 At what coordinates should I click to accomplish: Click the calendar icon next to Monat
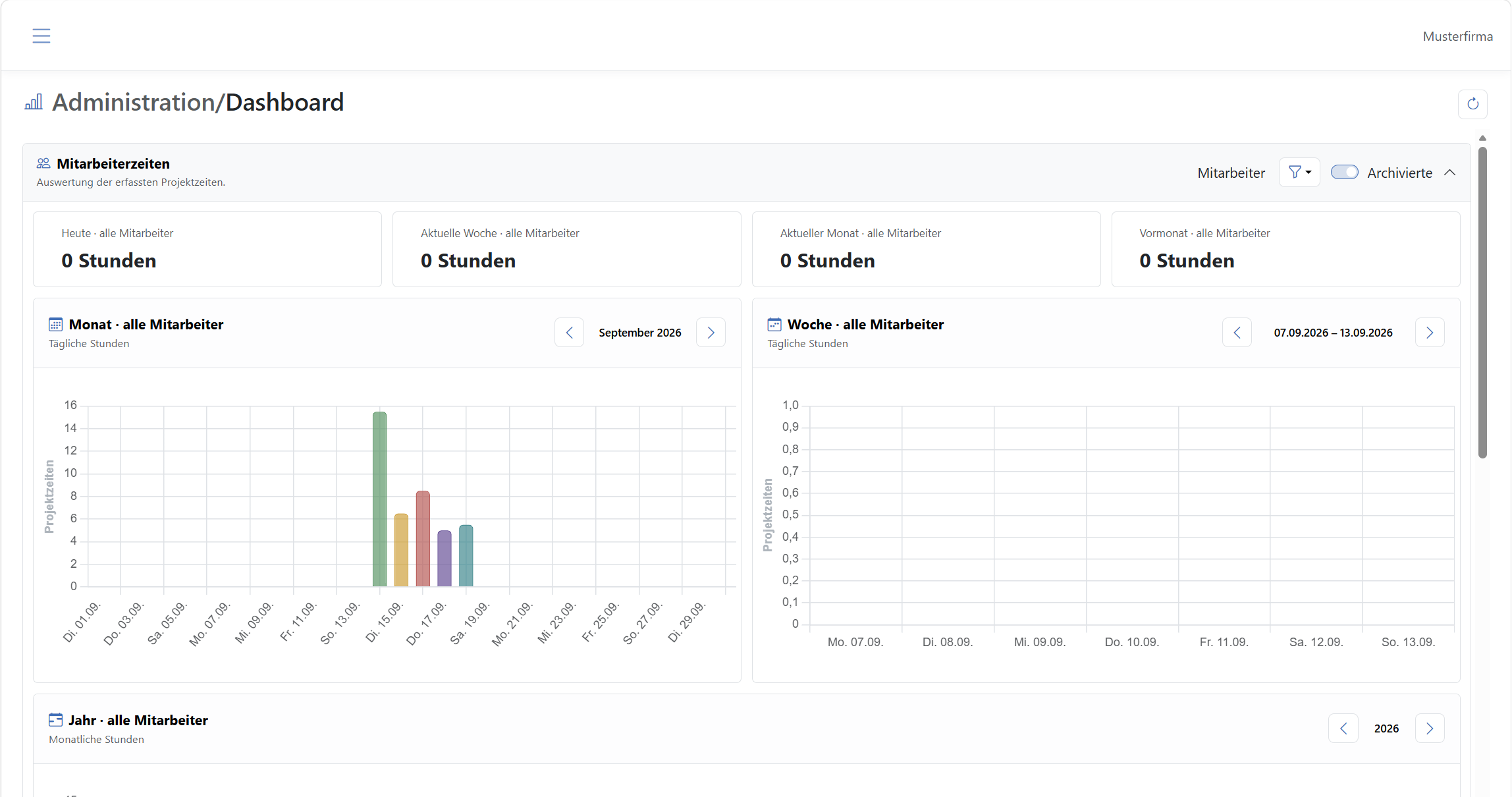tap(55, 325)
